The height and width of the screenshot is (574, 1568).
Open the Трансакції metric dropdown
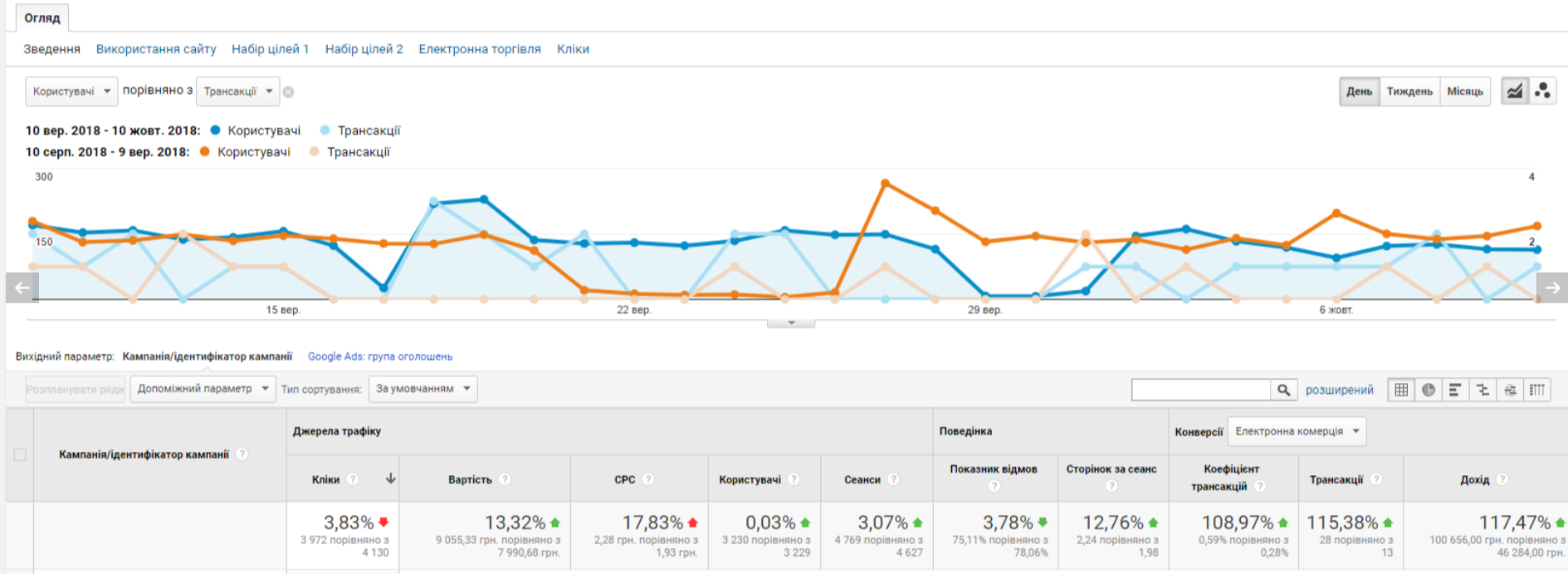tap(238, 91)
